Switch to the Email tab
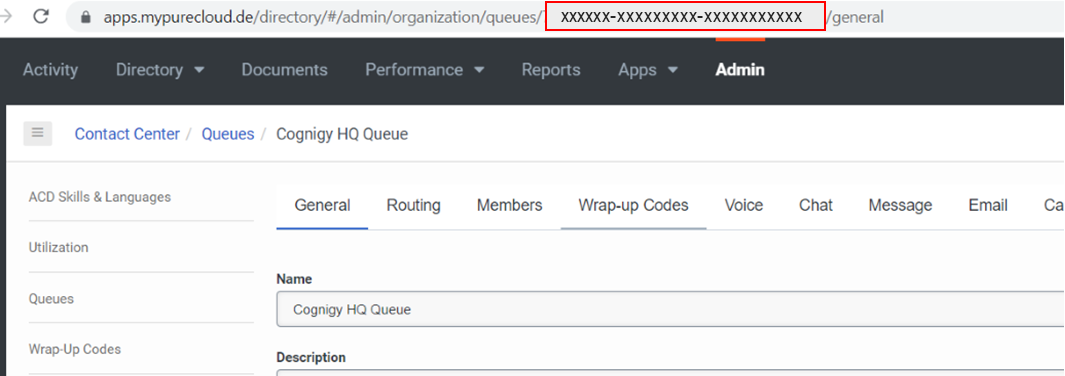 coord(988,205)
